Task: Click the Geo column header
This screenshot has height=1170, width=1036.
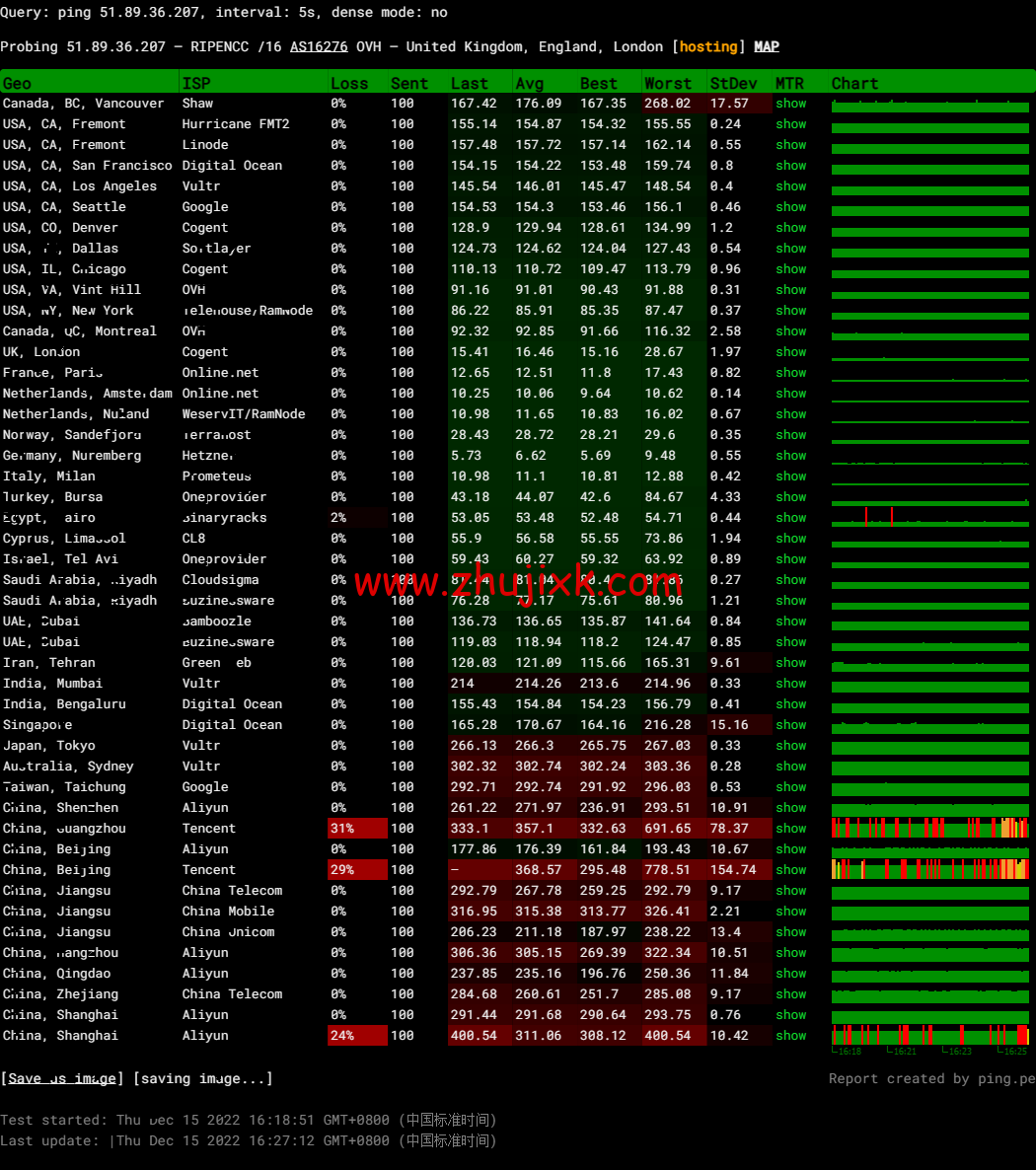Action: [x=18, y=84]
